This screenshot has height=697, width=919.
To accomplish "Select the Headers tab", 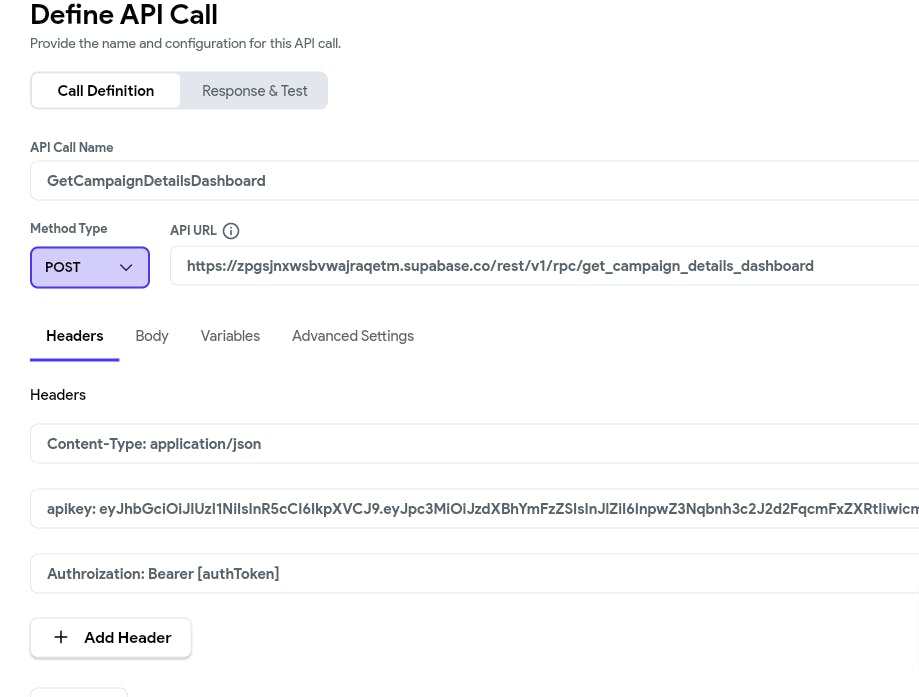I will click(75, 336).
